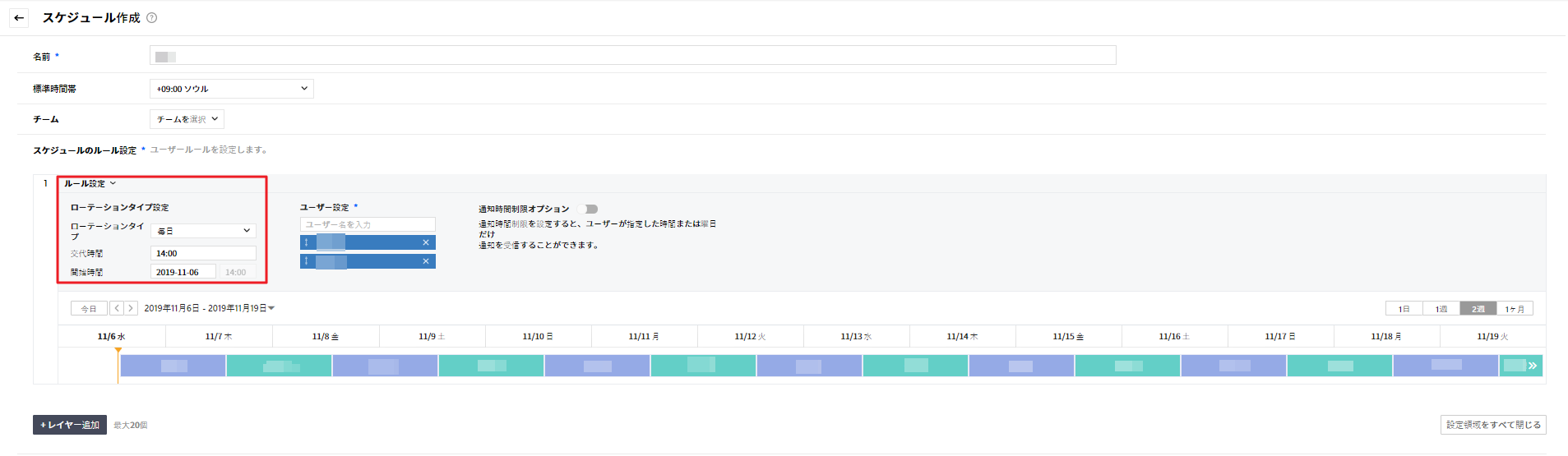1568x456 pixels.
Task: Go to the next date range
Action: [x=130, y=308]
